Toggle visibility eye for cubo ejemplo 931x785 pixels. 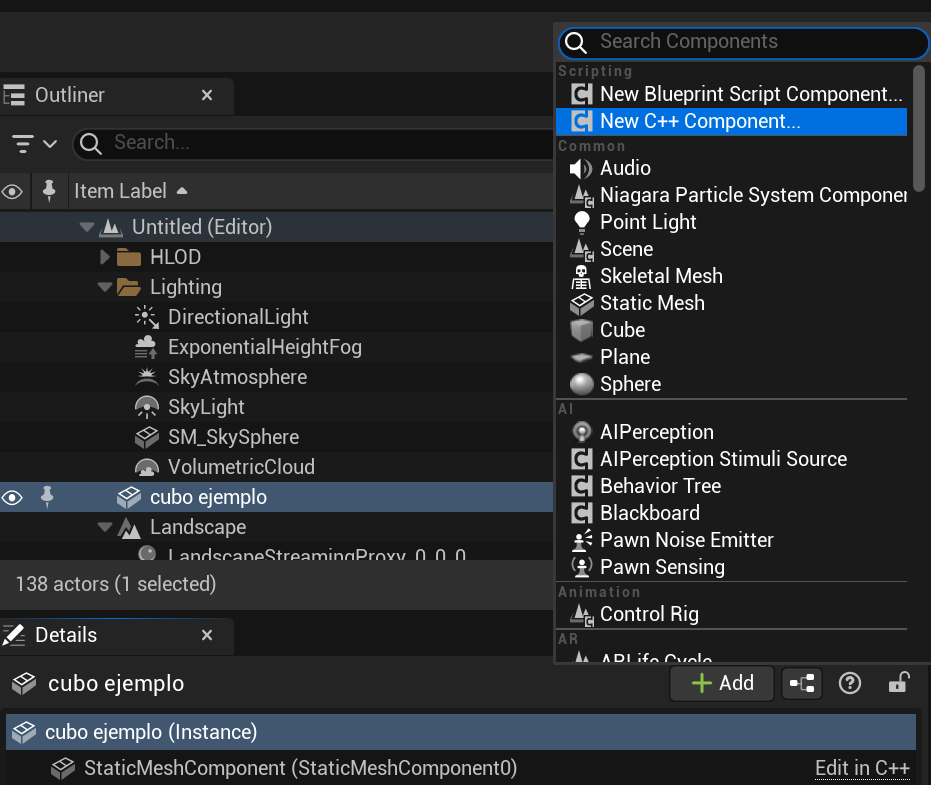pyautogui.click(x=11, y=497)
